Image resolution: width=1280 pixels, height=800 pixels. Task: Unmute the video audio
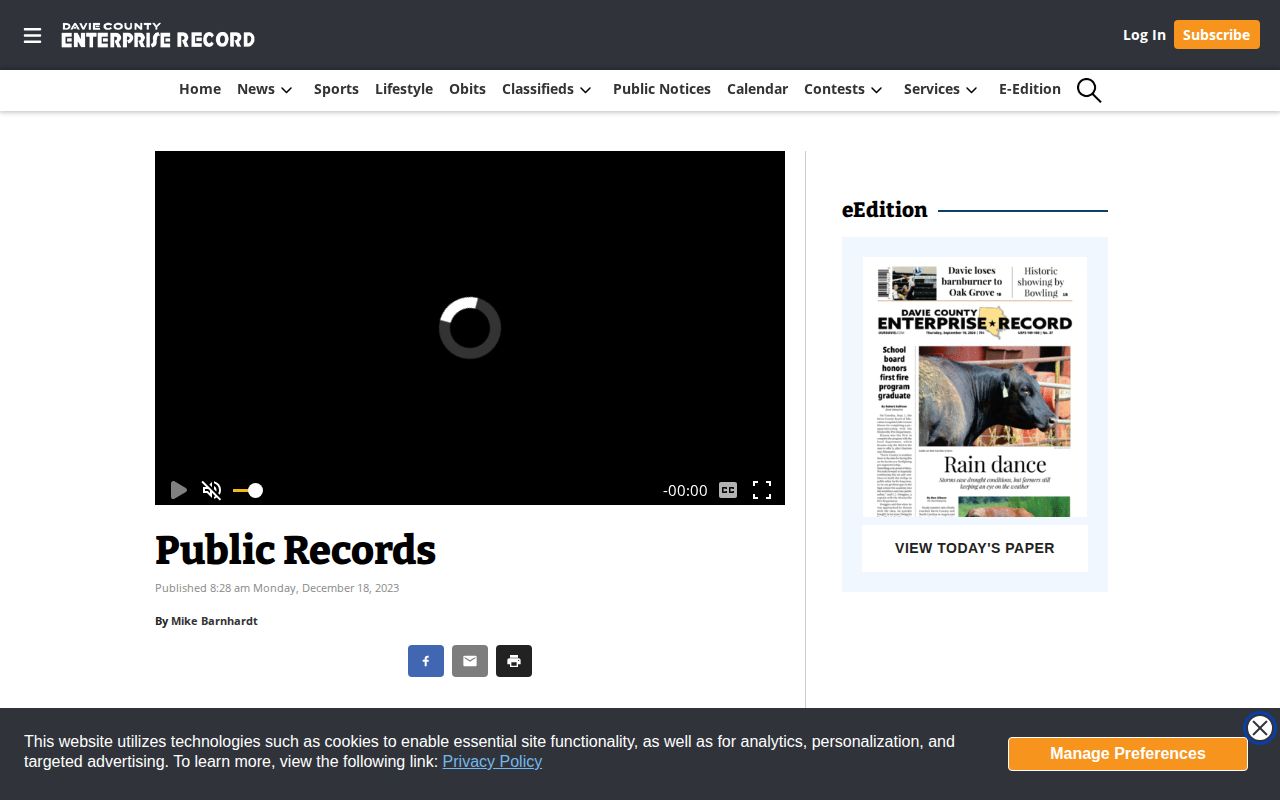[x=212, y=490]
